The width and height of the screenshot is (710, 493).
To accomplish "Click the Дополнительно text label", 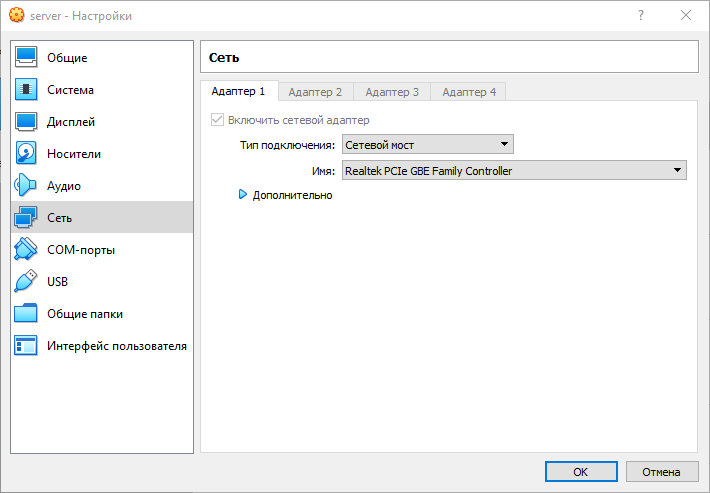I will (x=293, y=195).
